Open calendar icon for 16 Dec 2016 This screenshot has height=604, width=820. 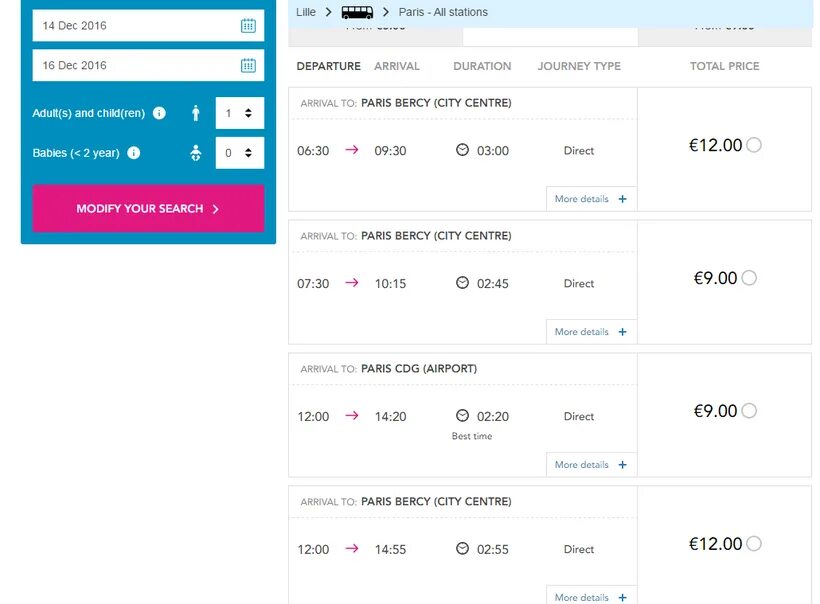248,66
